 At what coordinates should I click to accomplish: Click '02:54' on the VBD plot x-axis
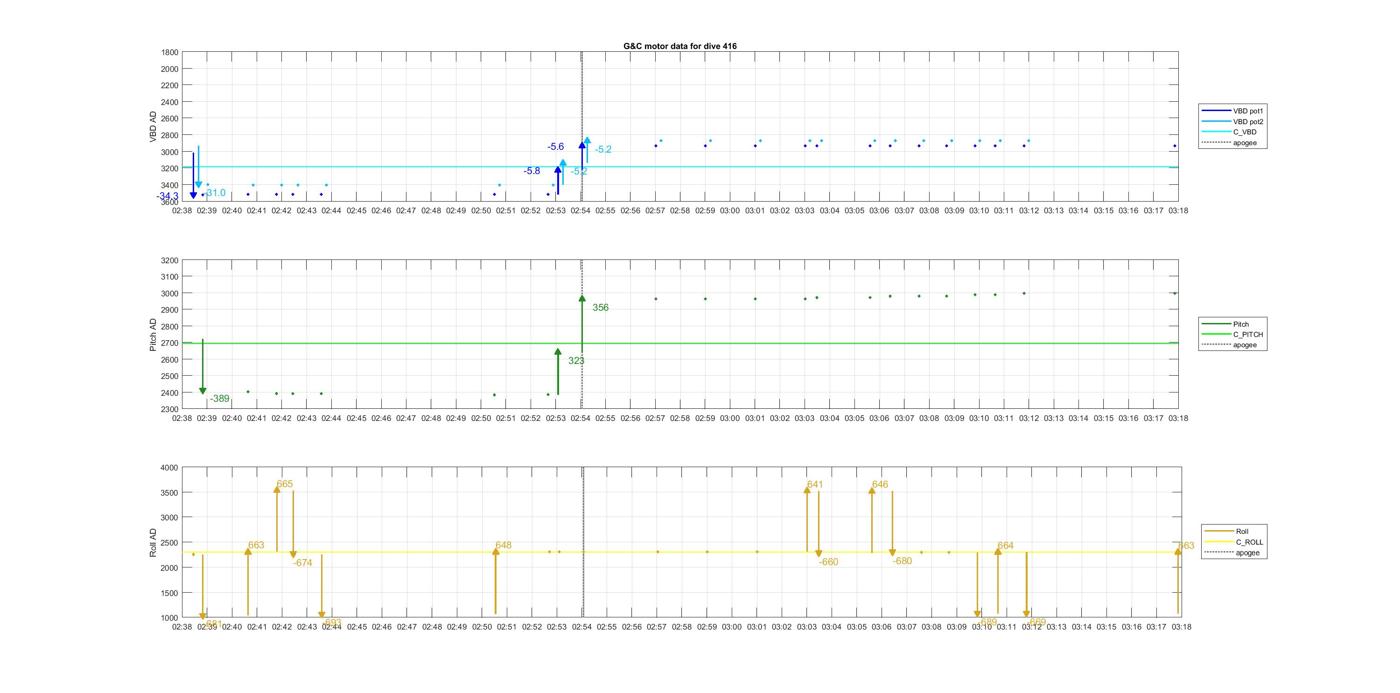pos(581,211)
